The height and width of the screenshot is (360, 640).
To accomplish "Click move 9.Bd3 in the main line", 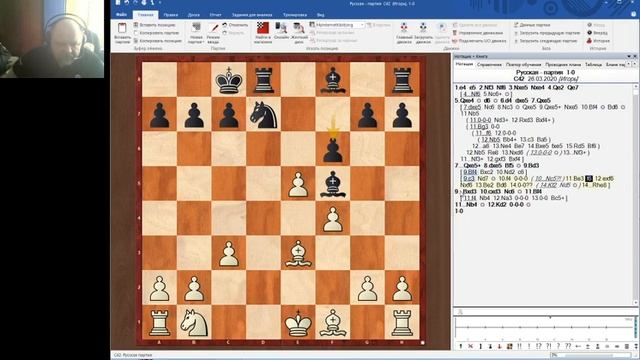I will pos(530,166).
